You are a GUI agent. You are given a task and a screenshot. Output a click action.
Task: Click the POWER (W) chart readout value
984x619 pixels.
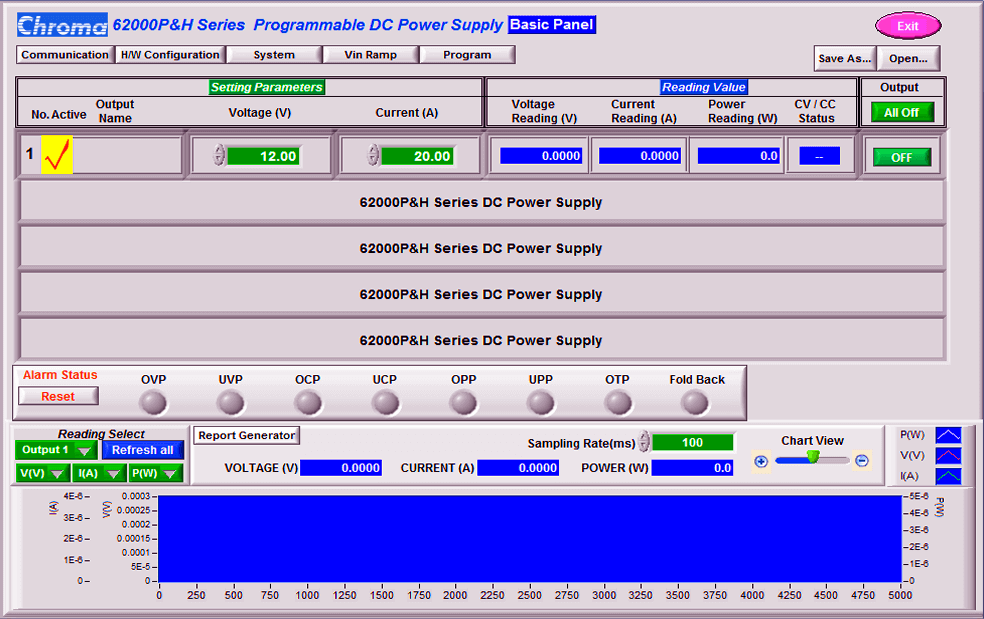pos(692,468)
